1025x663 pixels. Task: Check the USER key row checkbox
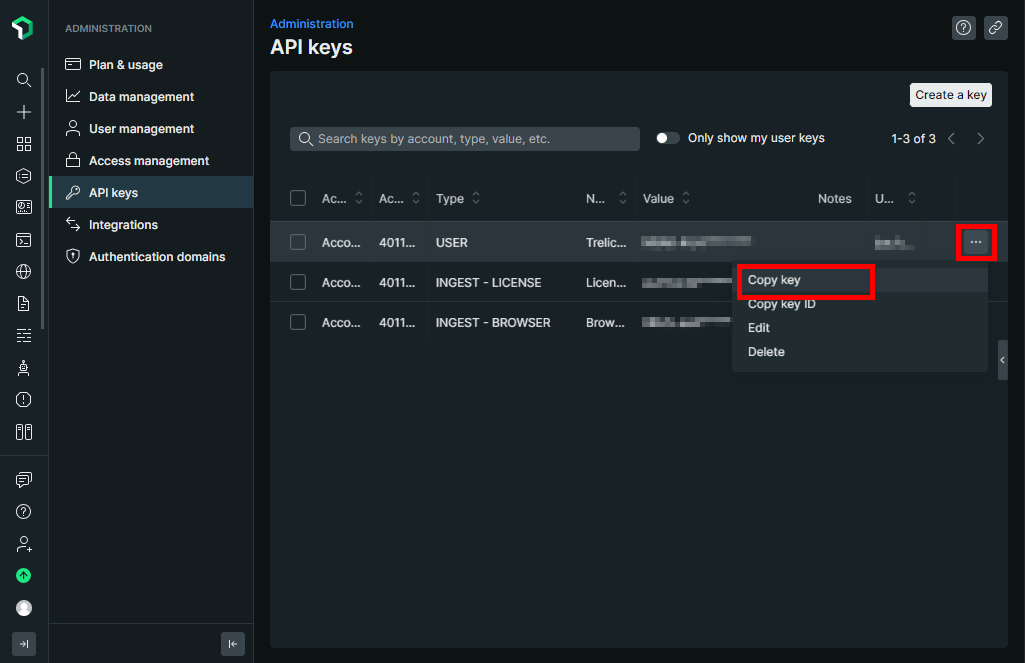298,242
